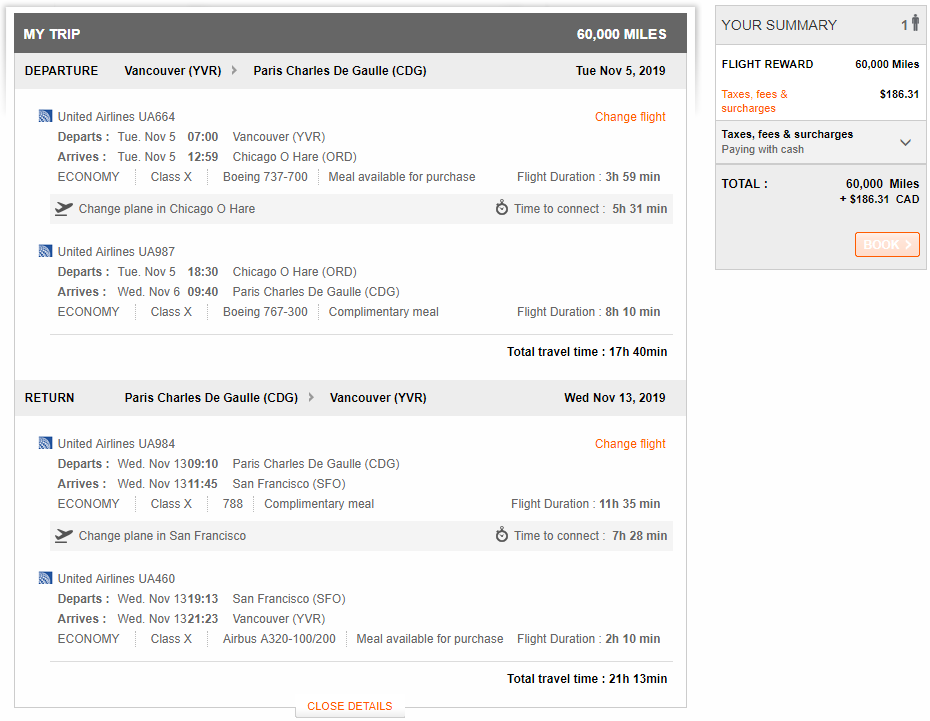The height and width of the screenshot is (721, 930).
Task: Click the stopwatch icon next to 5h 31 min
Action: click(x=502, y=208)
